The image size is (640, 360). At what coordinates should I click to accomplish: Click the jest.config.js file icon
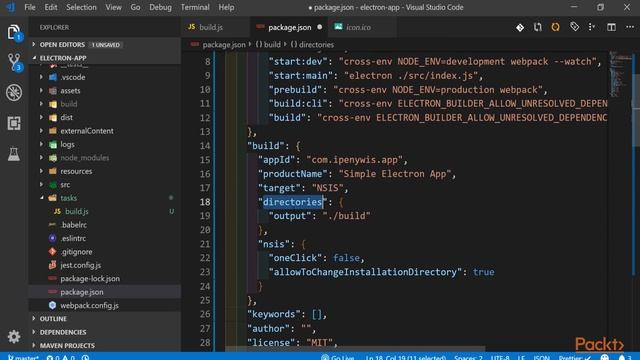tap(52, 265)
